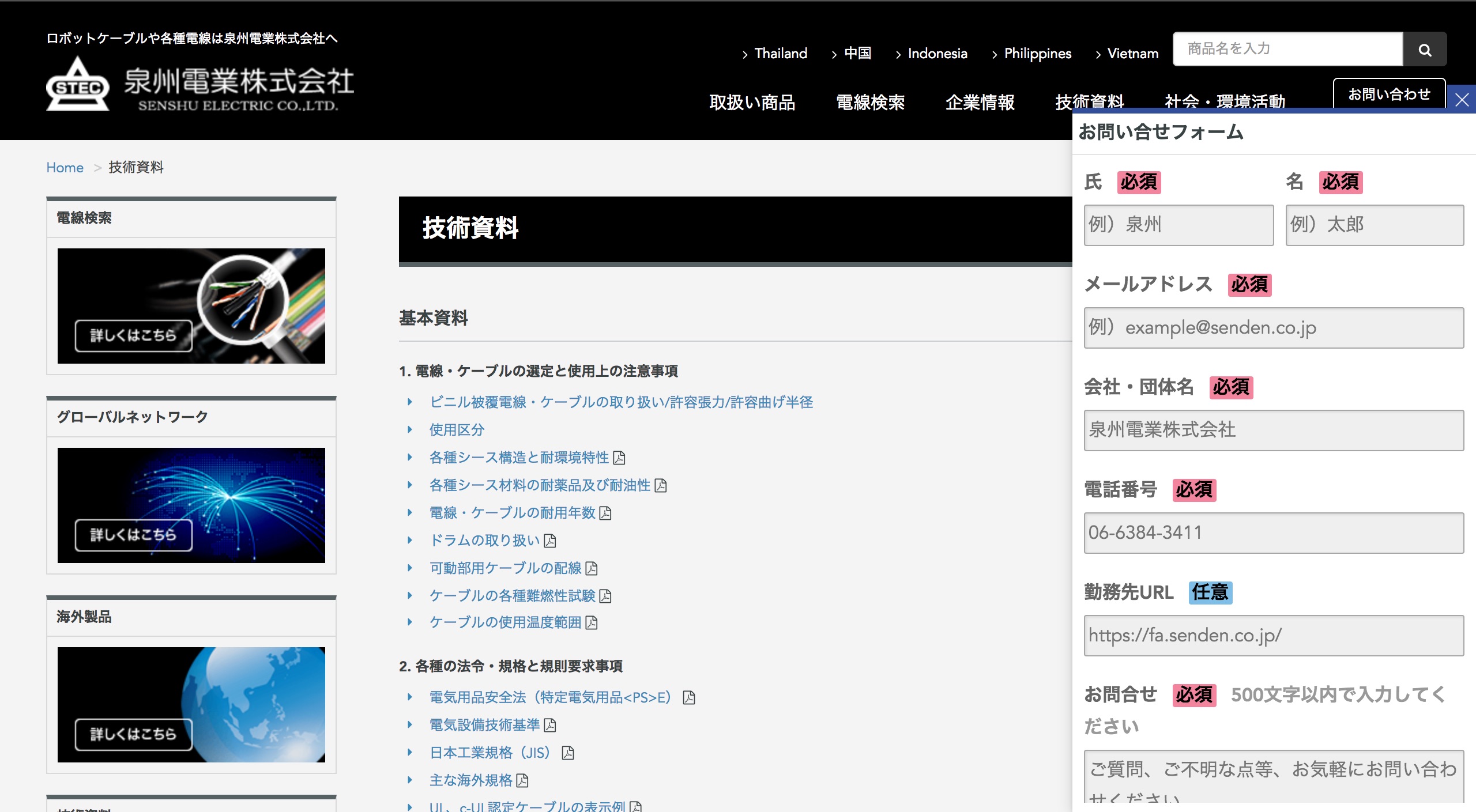Open PDF icon beside 日本工業規格（JIS）
This screenshot has width=1476, height=812.
point(568,753)
